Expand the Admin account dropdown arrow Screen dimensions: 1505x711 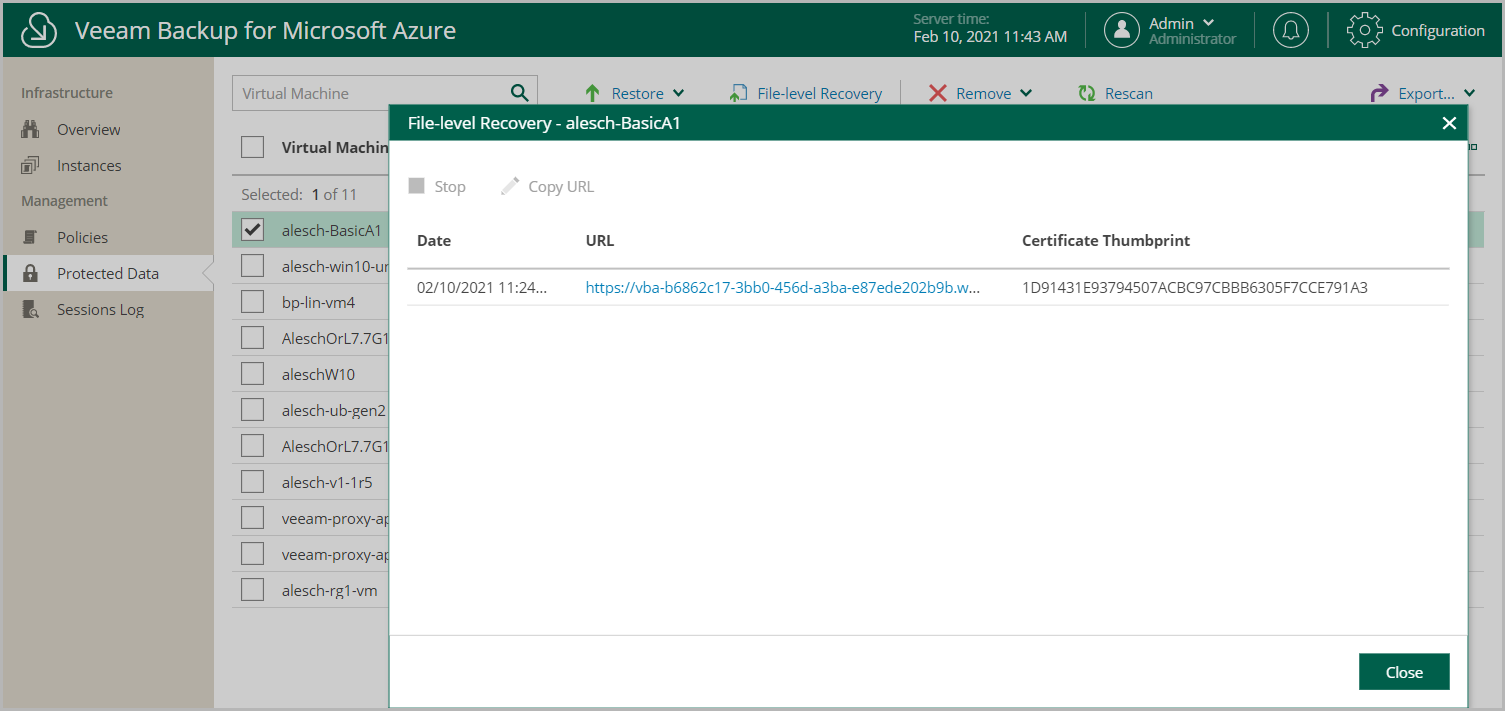tap(1209, 23)
